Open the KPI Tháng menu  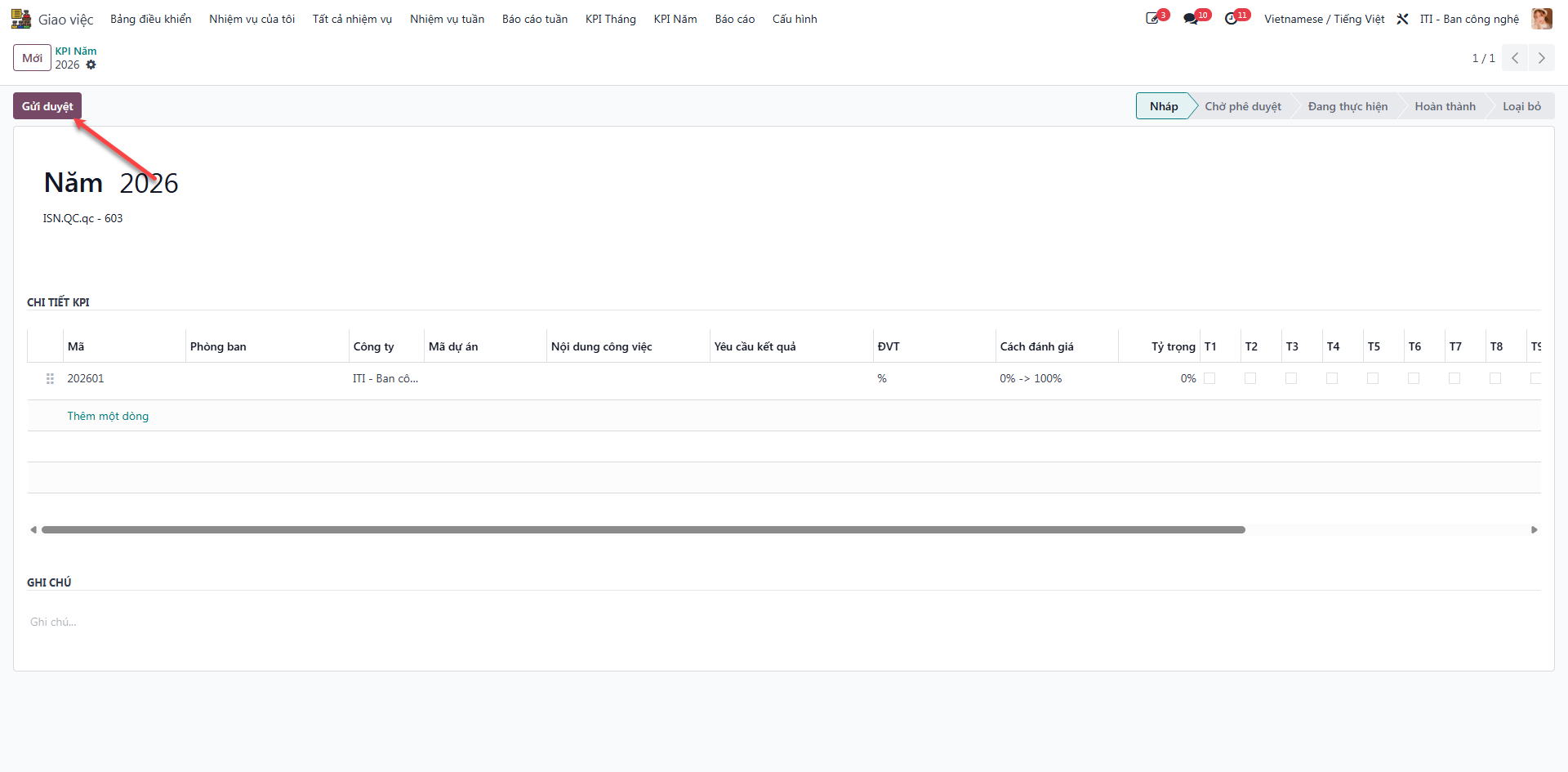(610, 19)
